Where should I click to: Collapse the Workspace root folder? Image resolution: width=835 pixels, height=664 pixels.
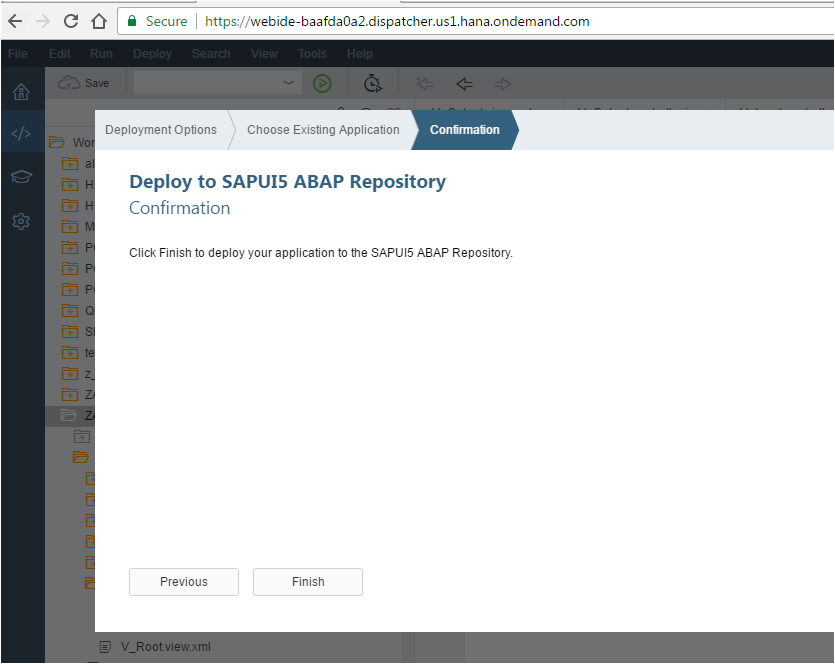point(56,142)
